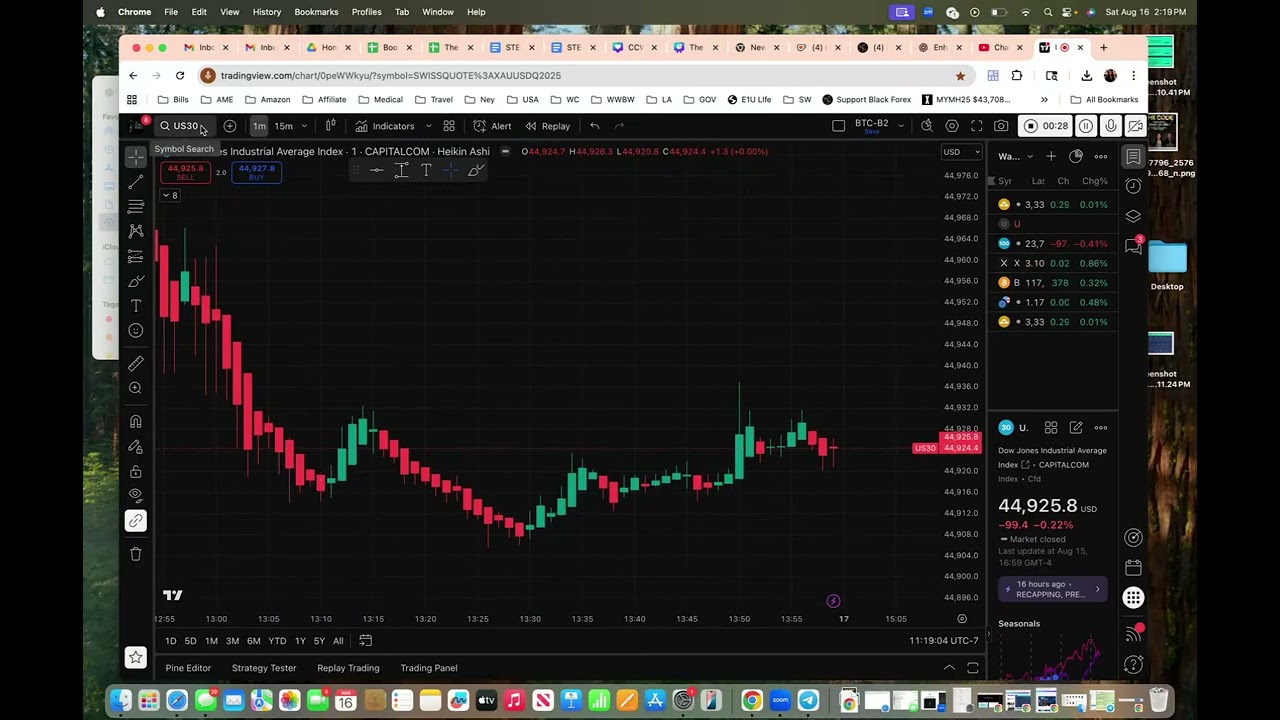Open USD currency dropdown
This screenshot has width=1280, height=720.
click(x=962, y=152)
